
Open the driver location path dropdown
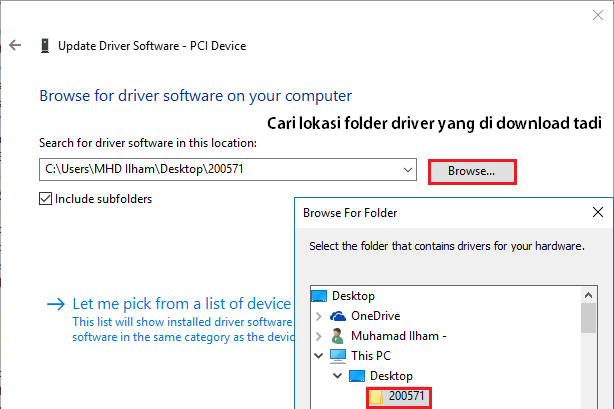[408, 170]
